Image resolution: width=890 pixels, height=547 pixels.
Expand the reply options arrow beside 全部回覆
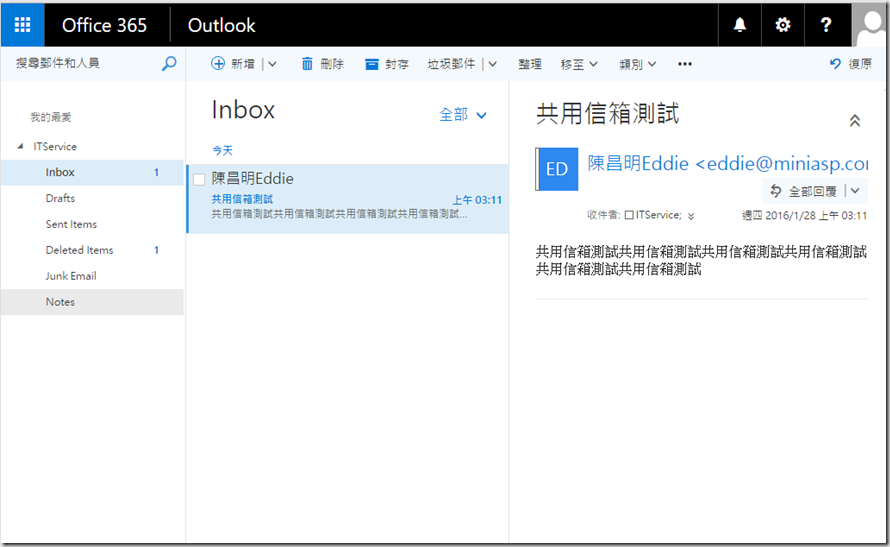pyautogui.click(x=855, y=191)
